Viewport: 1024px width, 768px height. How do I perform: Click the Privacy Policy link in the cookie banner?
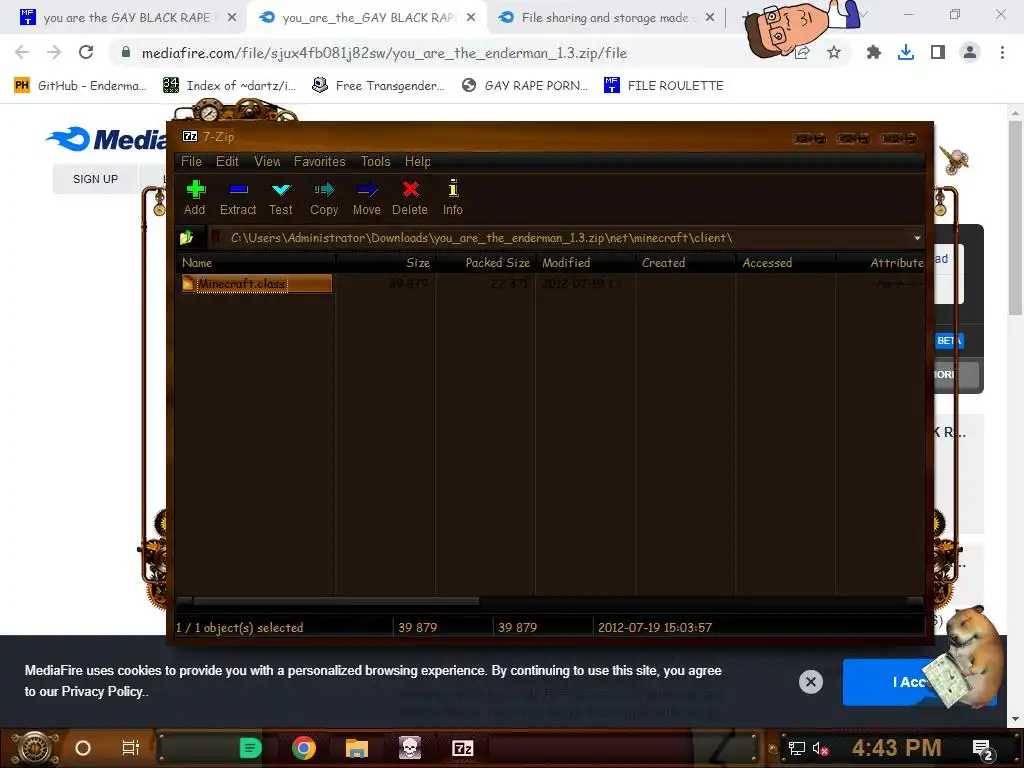point(102,692)
